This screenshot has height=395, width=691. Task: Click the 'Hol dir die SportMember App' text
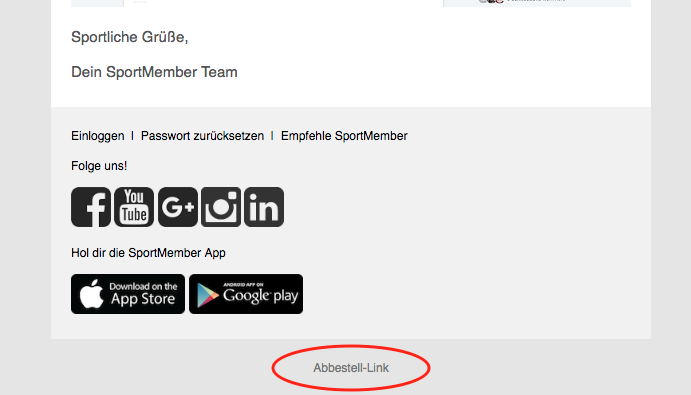pyautogui.click(x=148, y=253)
